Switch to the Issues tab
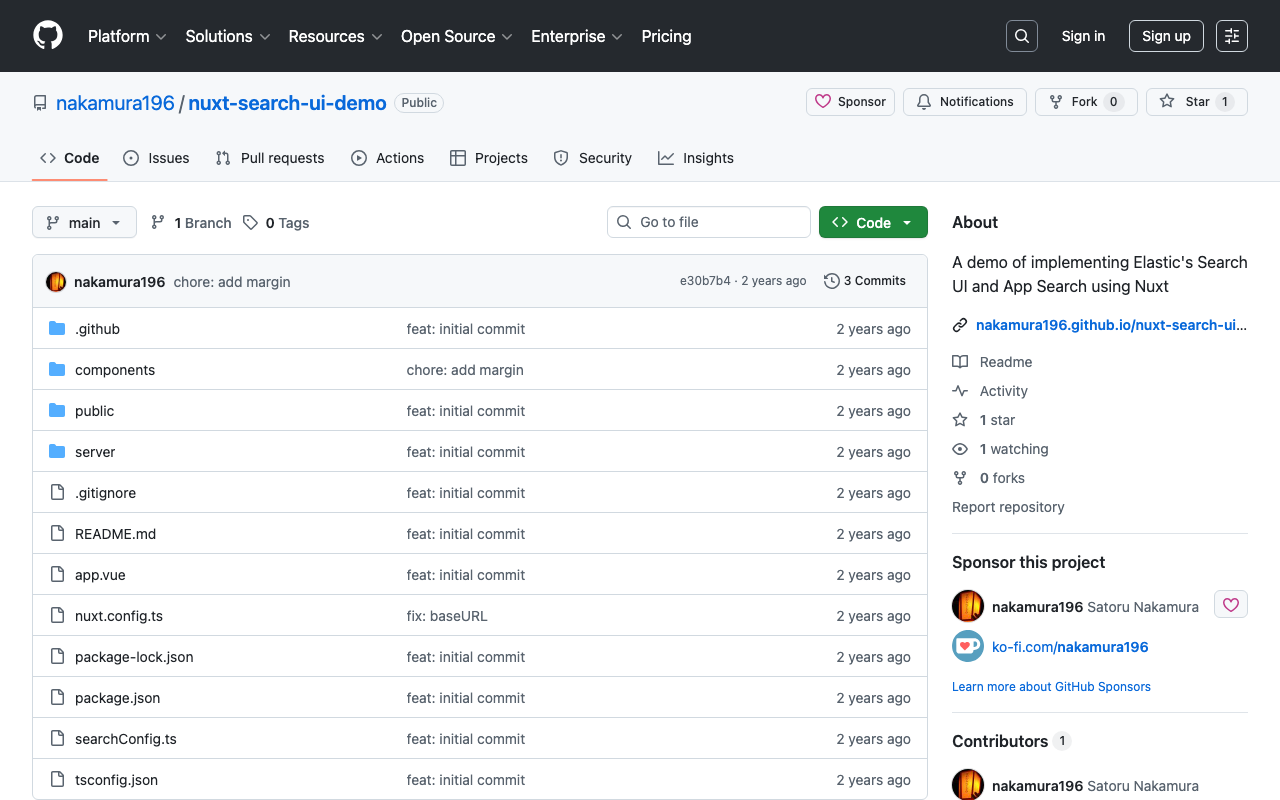The width and height of the screenshot is (1280, 800). click(x=156, y=158)
